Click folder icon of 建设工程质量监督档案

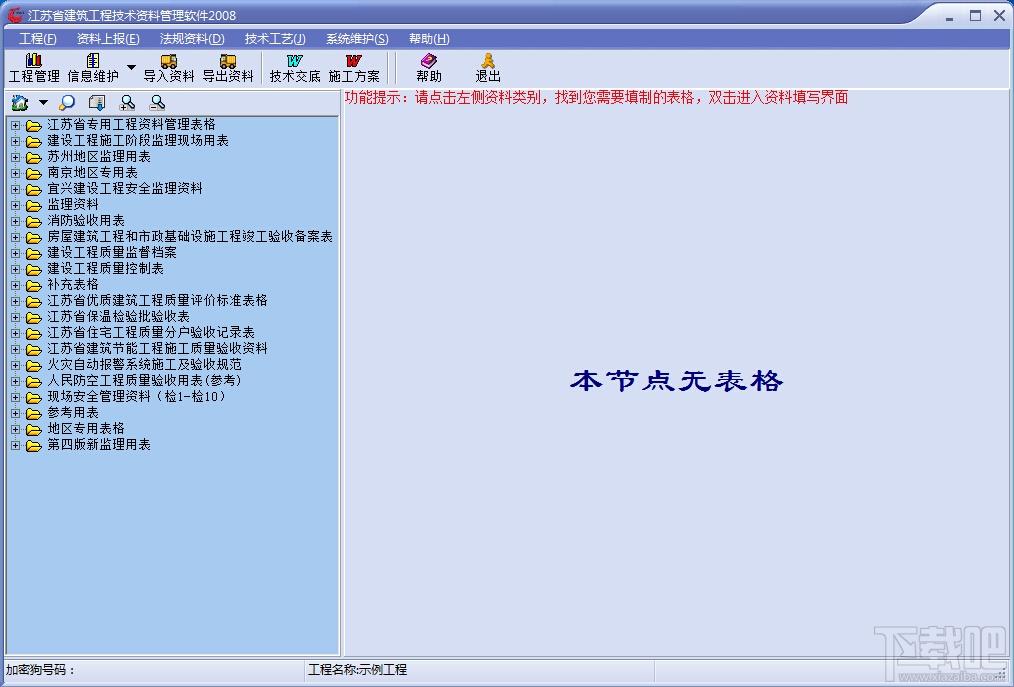[34, 254]
